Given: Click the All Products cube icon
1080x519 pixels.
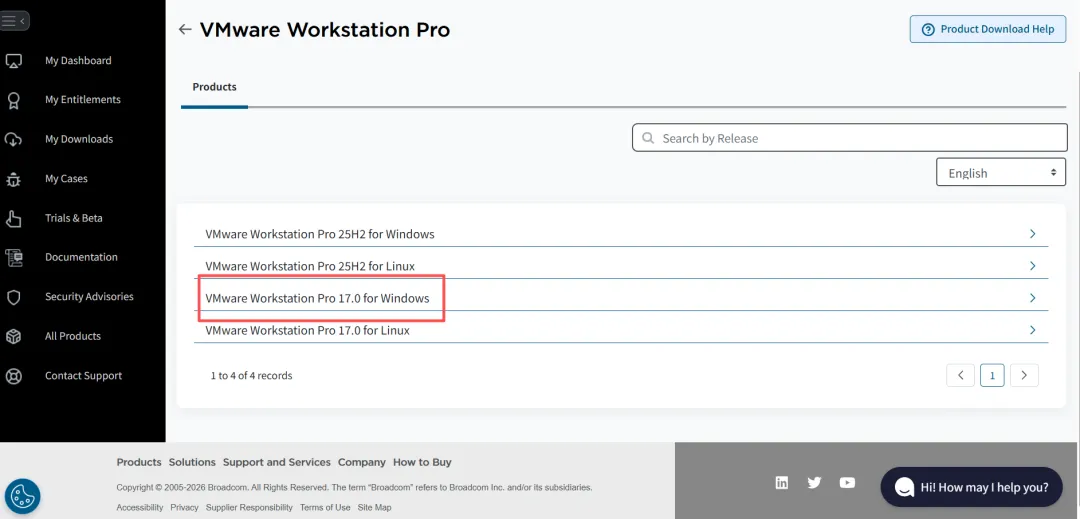Looking at the screenshot, I should (14, 337).
